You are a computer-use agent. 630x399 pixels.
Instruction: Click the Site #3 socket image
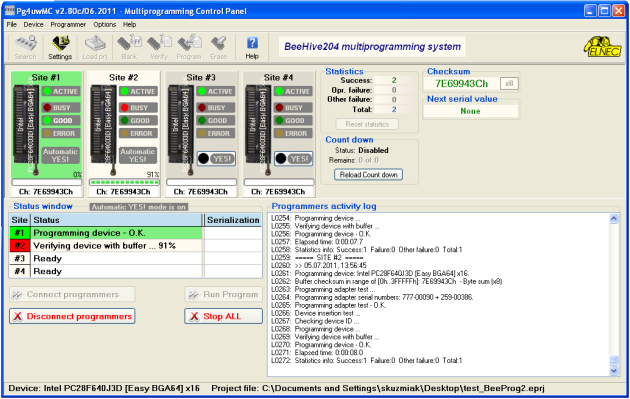[x=181, y=129]
